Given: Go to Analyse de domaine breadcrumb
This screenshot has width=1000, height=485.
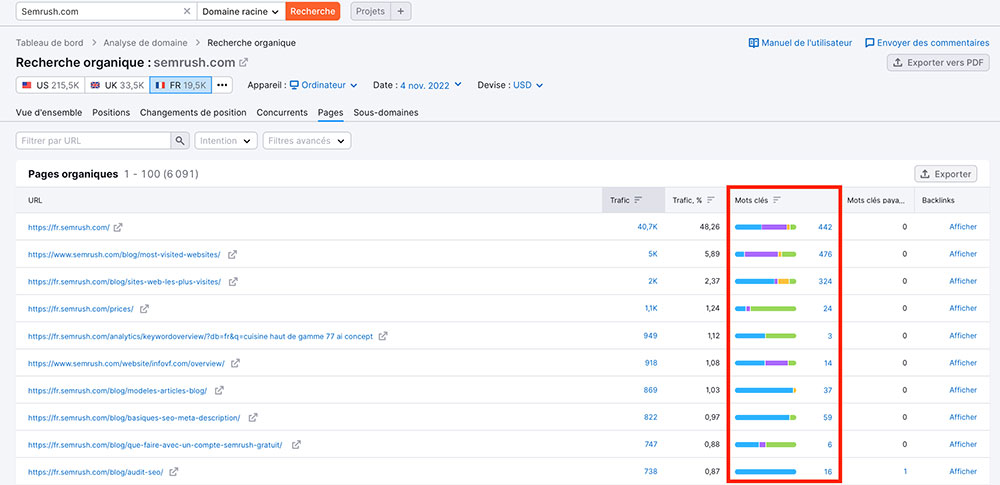Looking at the screenshot, I should coord(145,43).
